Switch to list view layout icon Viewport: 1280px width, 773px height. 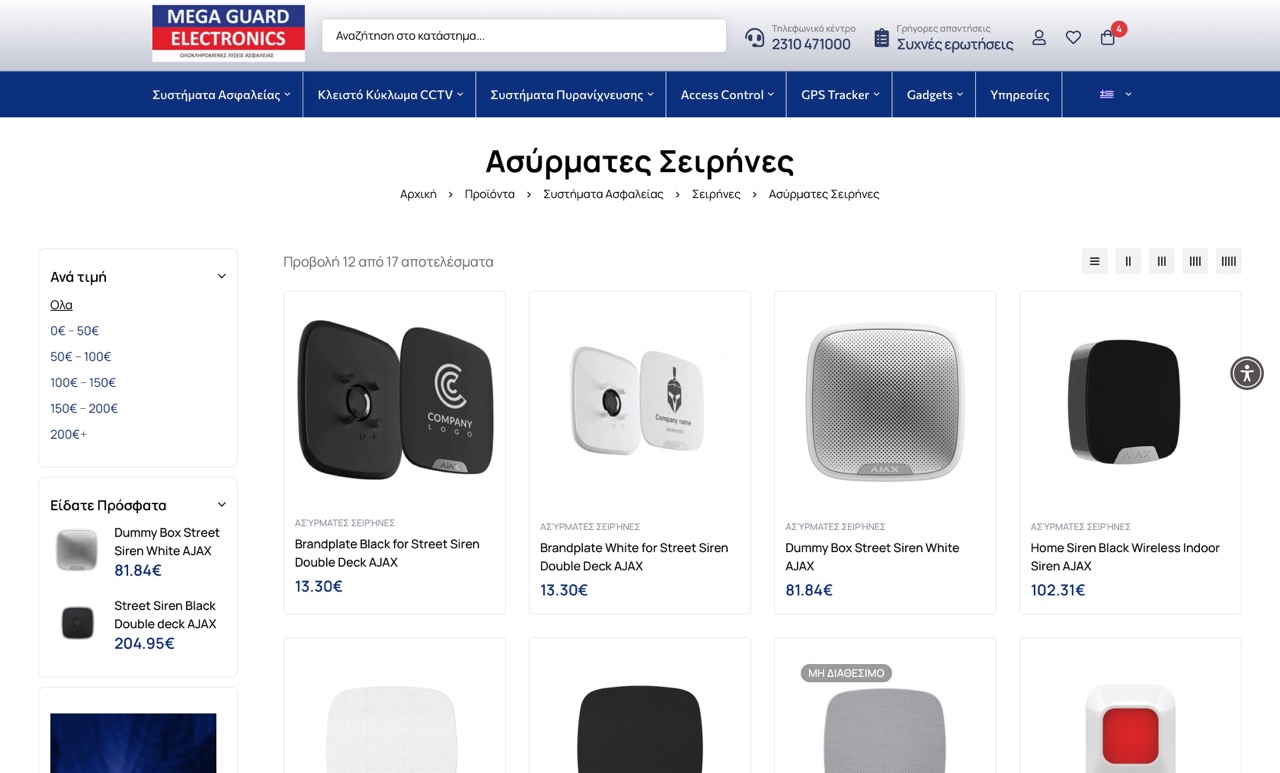(1094, 261)
